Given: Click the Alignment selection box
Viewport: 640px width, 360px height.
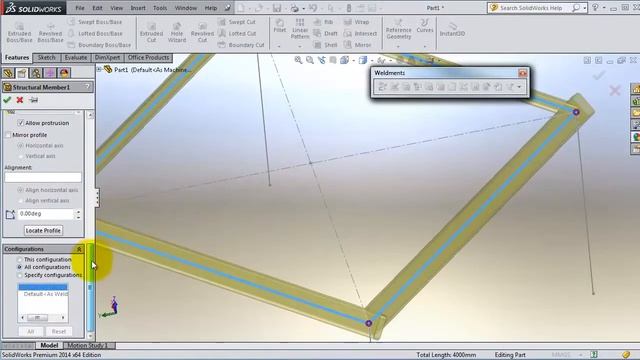Looking at the screenshot, I should pyautogui.click(x=43, y=177).
